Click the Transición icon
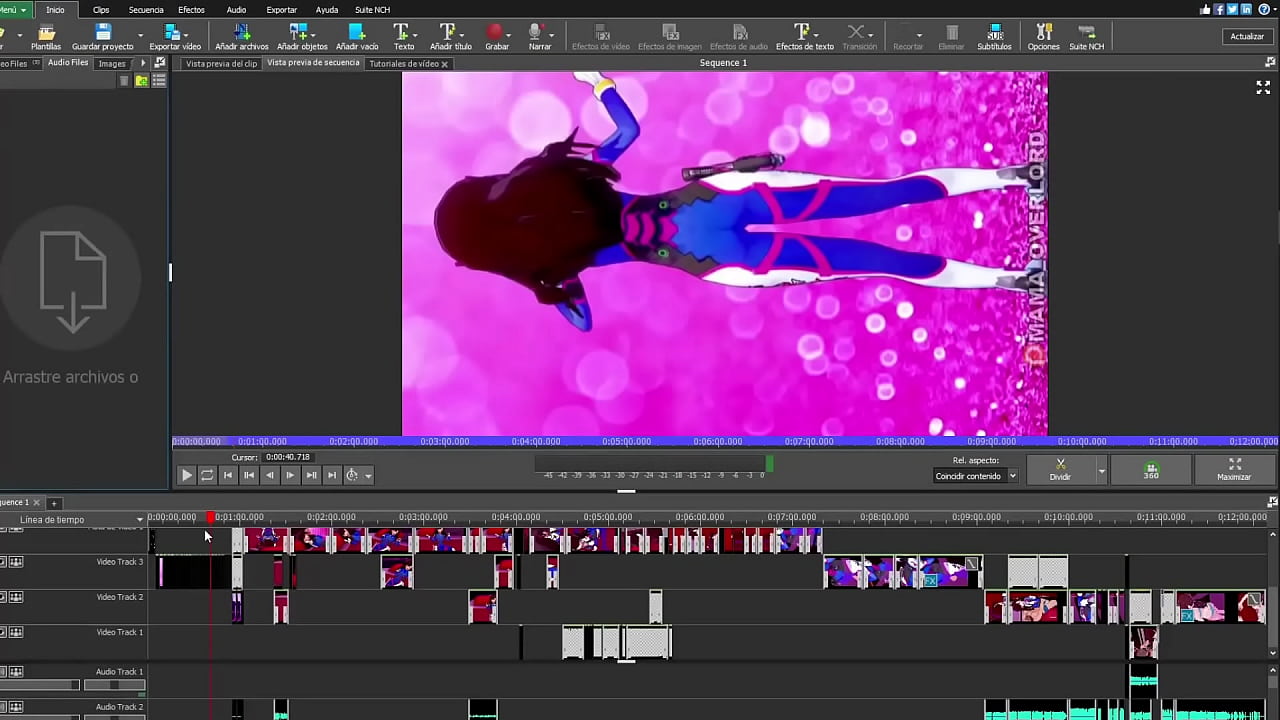Viewport: 1280px width, 720px height. [856, 32]
